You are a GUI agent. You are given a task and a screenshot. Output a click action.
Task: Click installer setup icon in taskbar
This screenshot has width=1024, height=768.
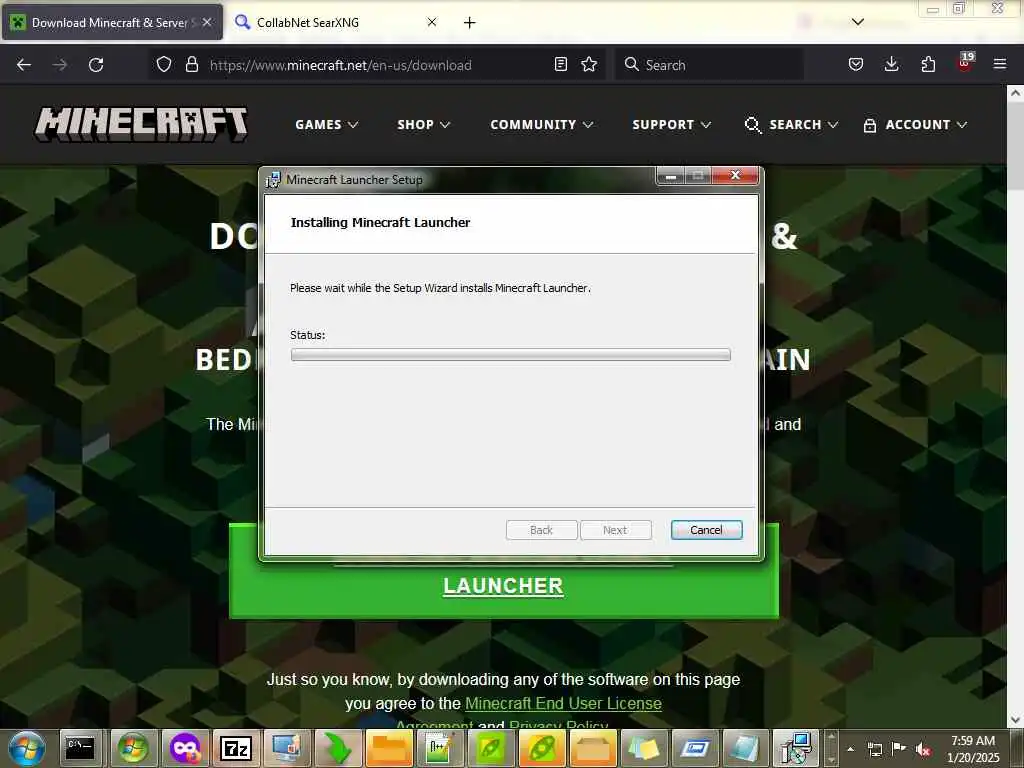[797, 748]
